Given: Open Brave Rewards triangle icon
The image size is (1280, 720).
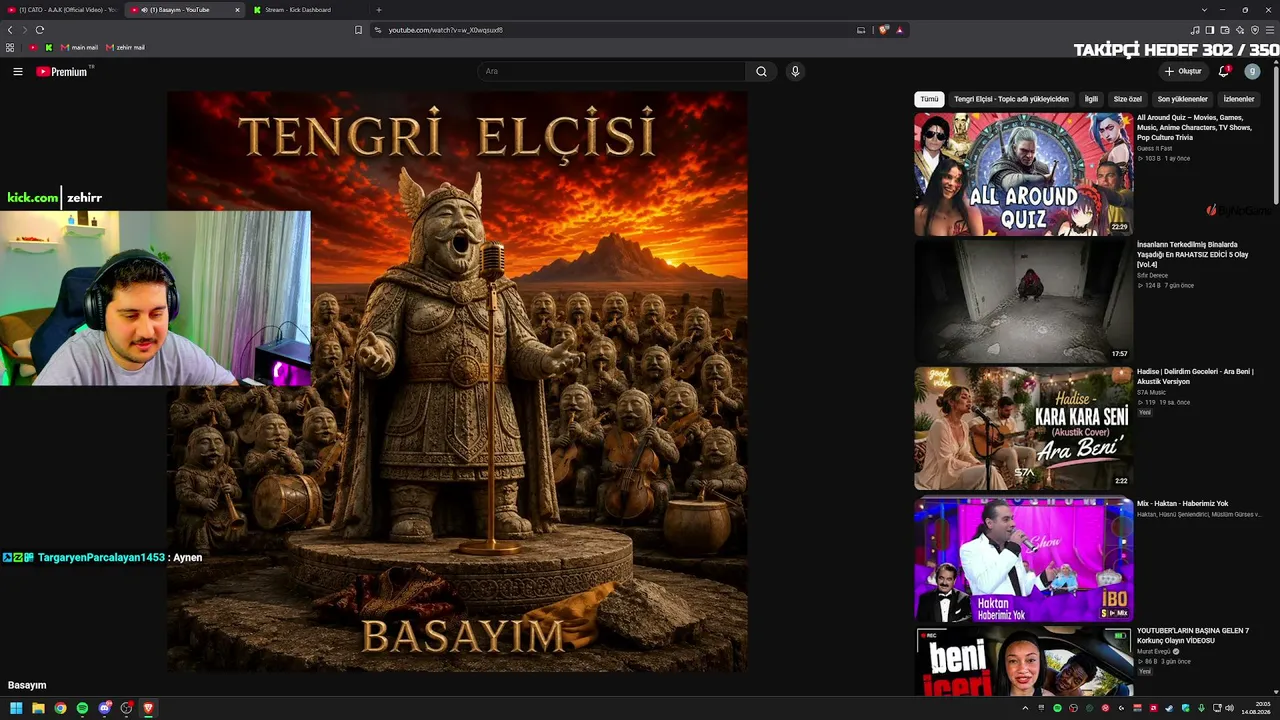Looking at the screenshot, I should pyautogui.click(x=900, y=30).
